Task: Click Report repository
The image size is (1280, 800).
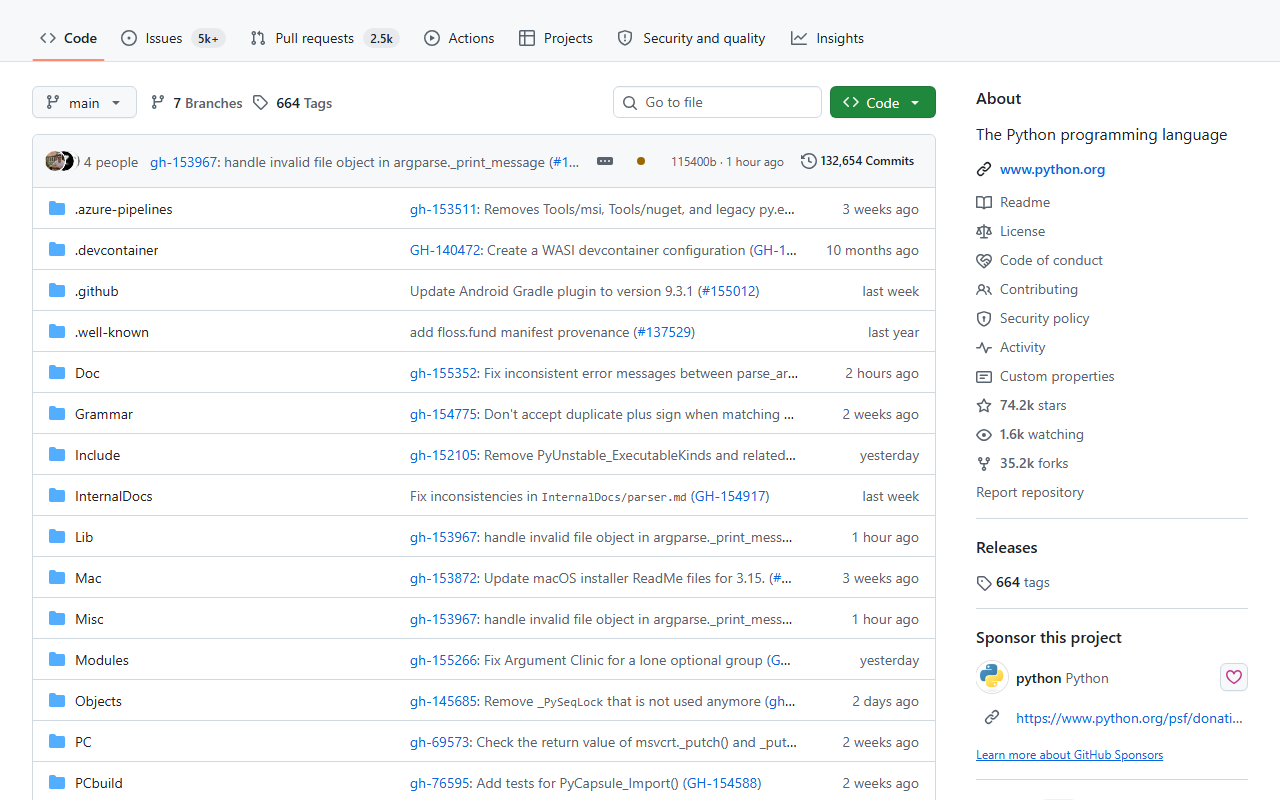Action: click(1029, 492)
